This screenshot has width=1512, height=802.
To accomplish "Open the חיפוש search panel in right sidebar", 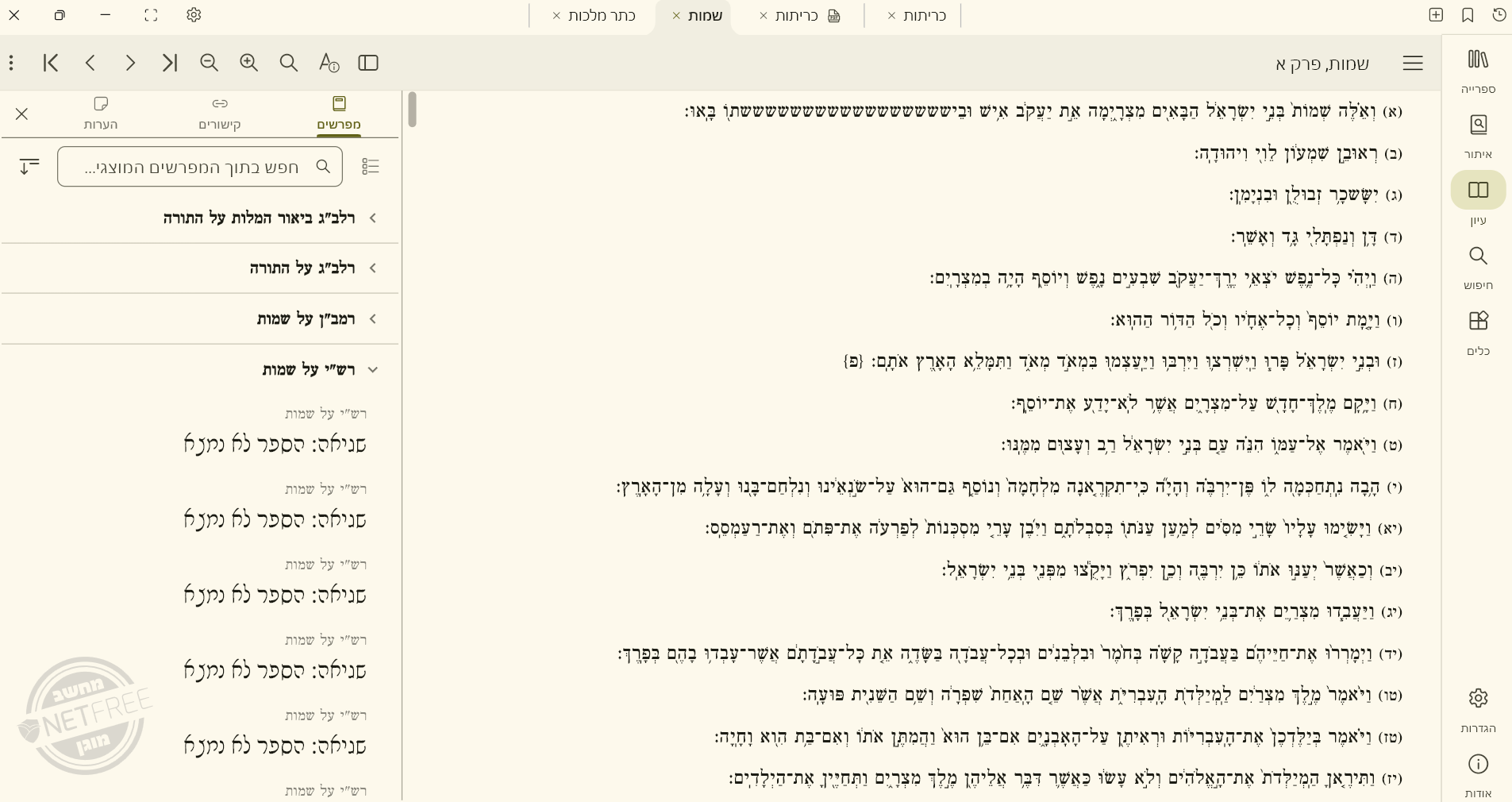I will point(1476,267).
